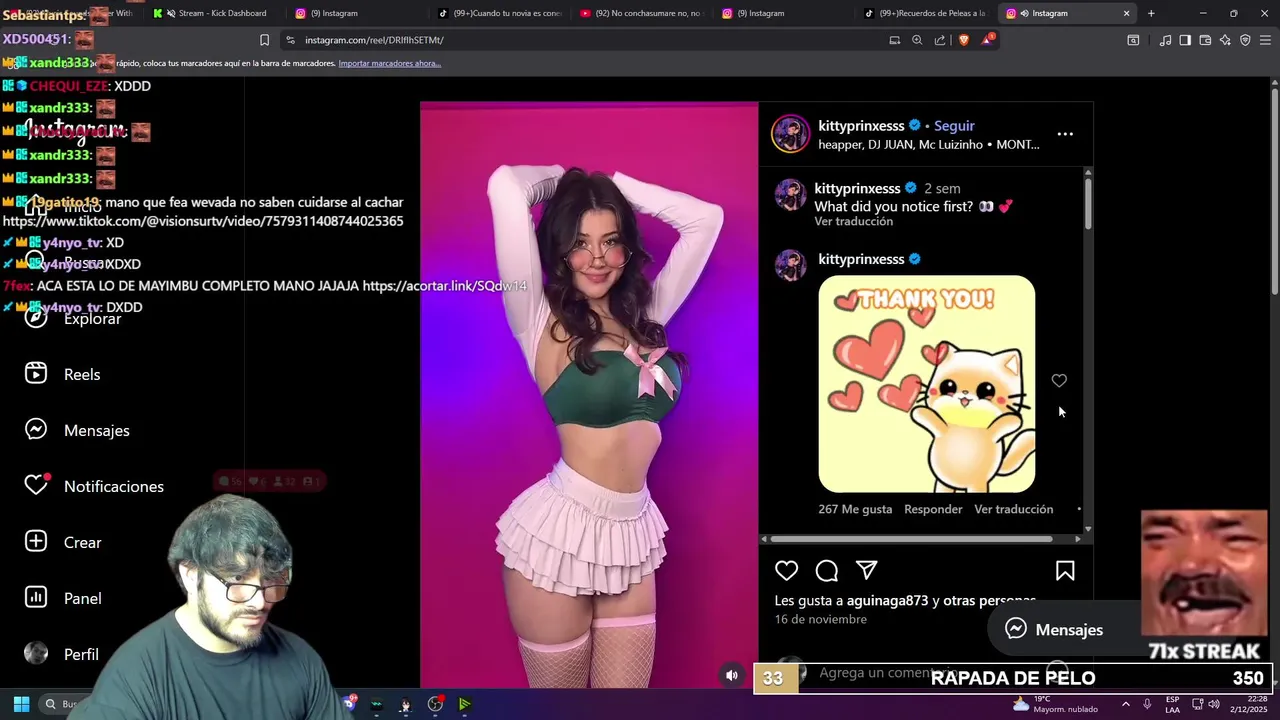Mute the active Instagram tab audio icon
This screenshot has width=1280, height=720.
1025,13
